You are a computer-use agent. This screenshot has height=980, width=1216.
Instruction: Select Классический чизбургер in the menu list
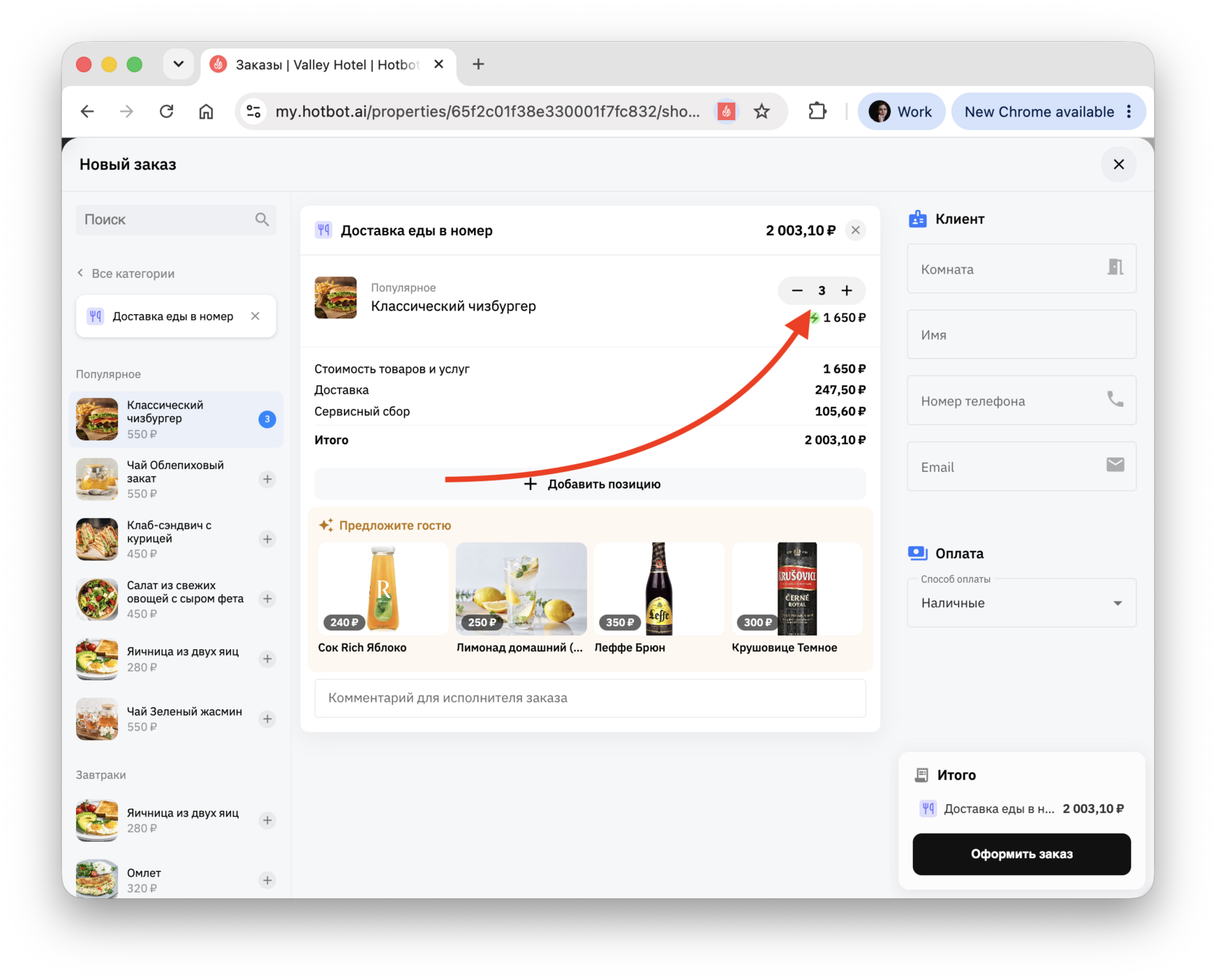click(x=176, y=419)
